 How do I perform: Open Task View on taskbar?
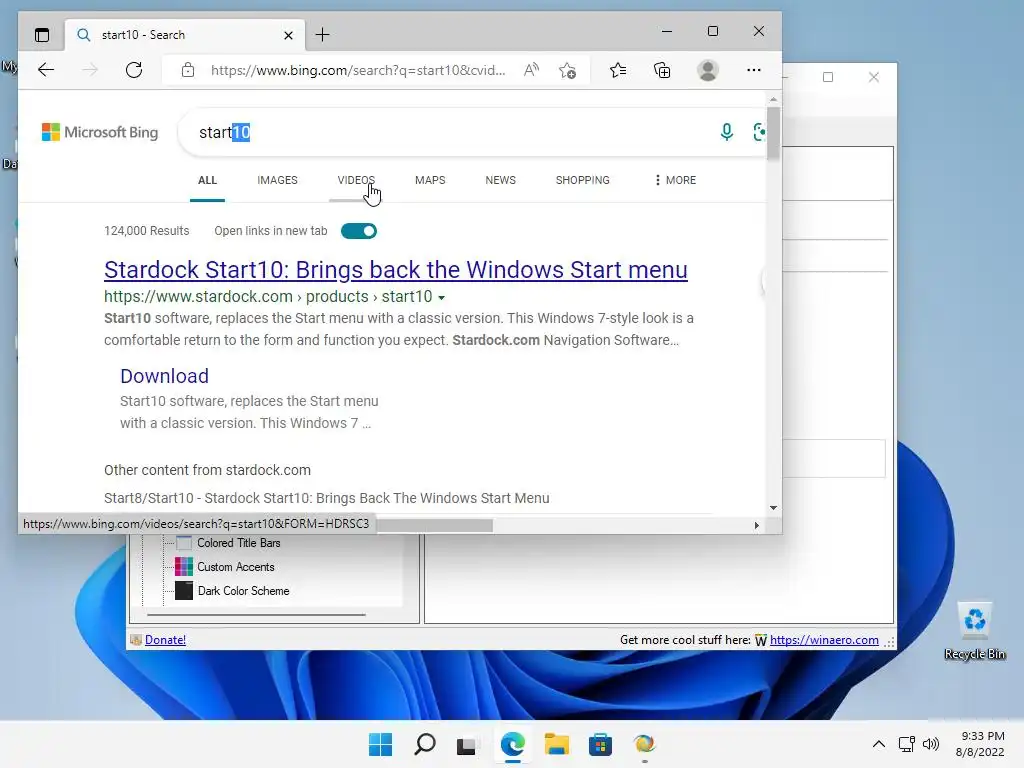click(x=466, y=745)
